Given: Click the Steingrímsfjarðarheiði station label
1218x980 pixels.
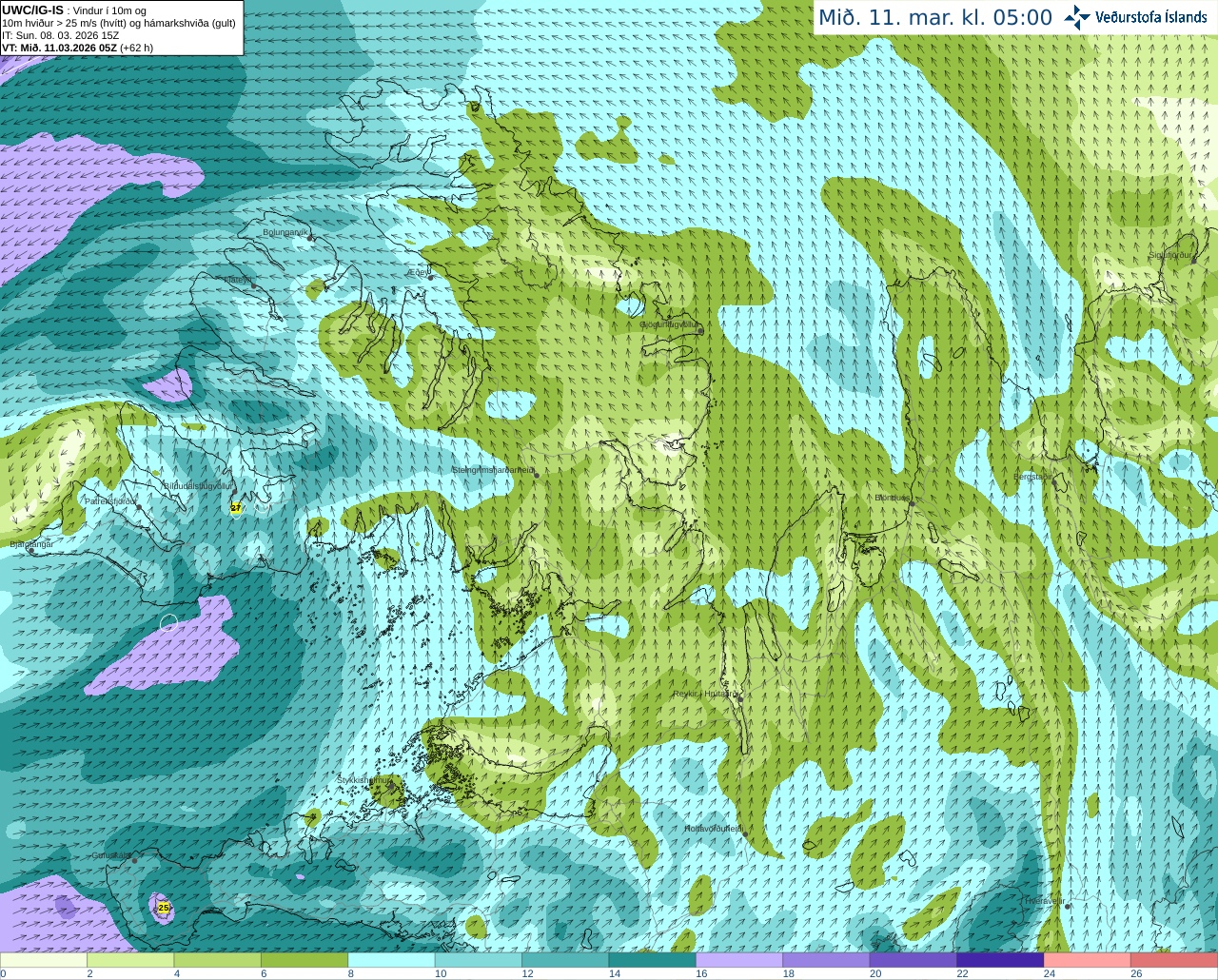Looking at the screenshot, I should (x=493, y=470).
